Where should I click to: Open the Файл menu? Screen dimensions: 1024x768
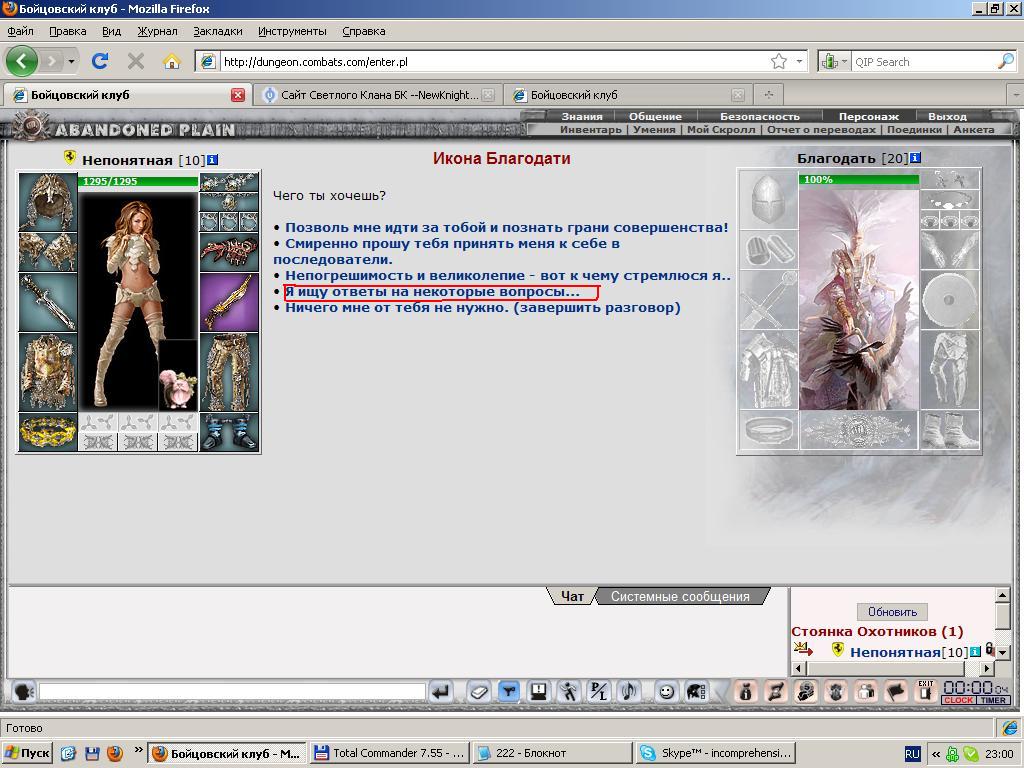coord(20,31)
